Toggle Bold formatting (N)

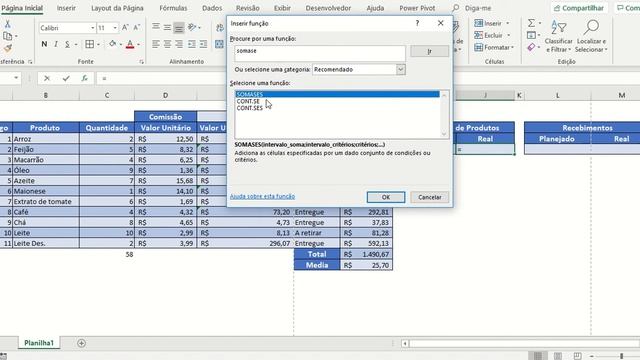pyautogui.click(x=44, y=44)
